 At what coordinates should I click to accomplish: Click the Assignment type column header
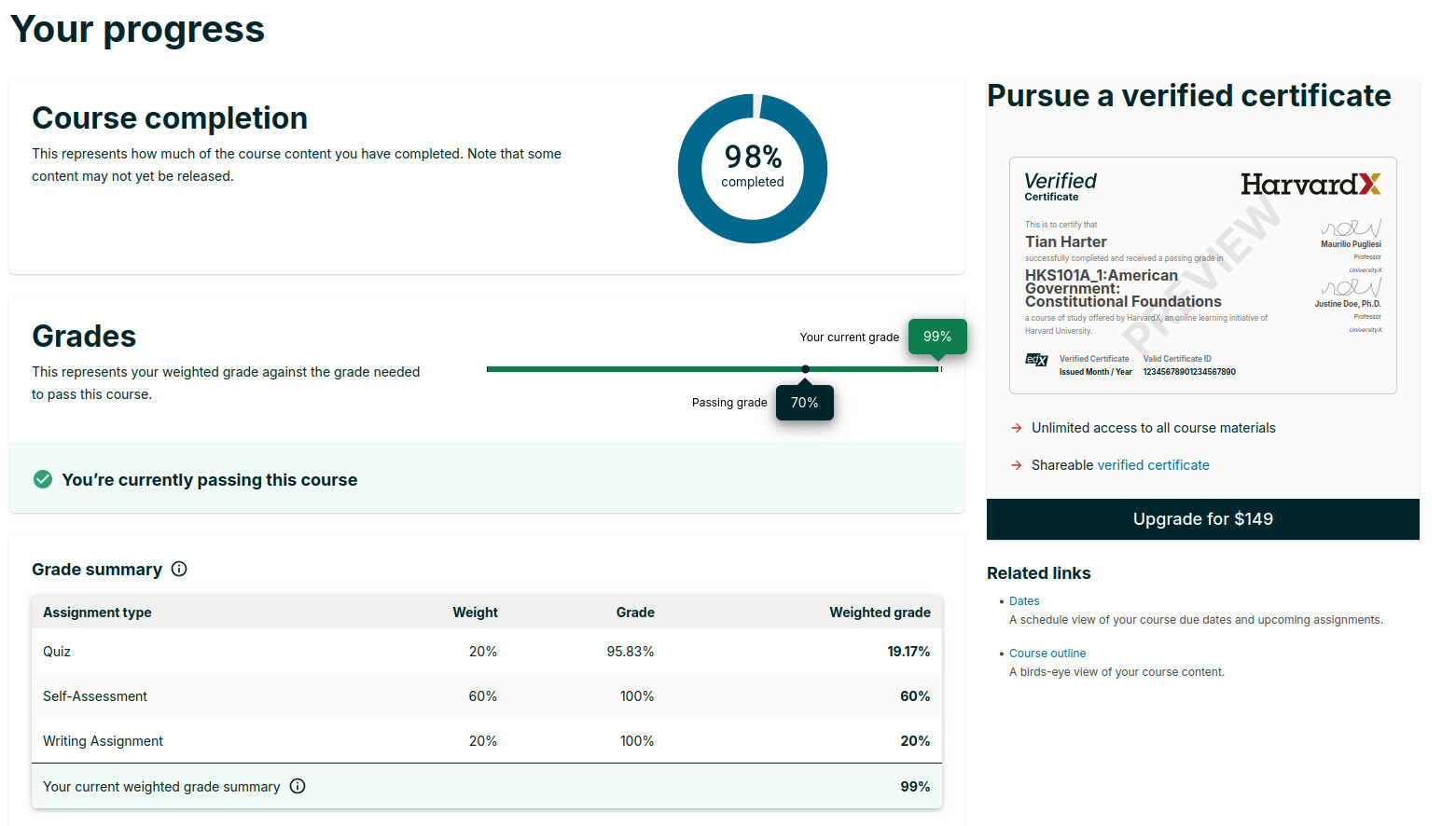pyautogui.click(x=97, y=613)
